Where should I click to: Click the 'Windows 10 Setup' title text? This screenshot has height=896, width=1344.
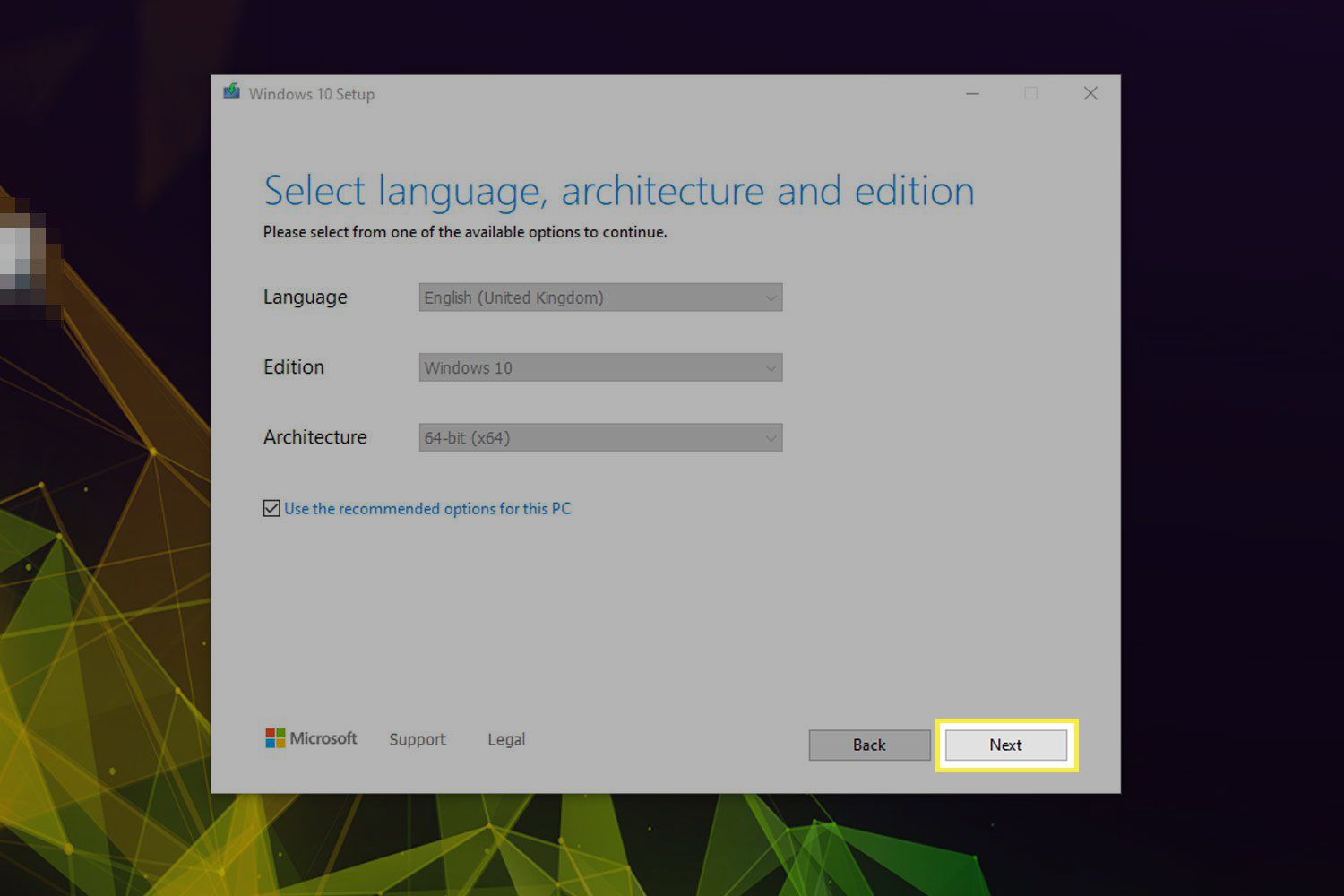[312, 94]
